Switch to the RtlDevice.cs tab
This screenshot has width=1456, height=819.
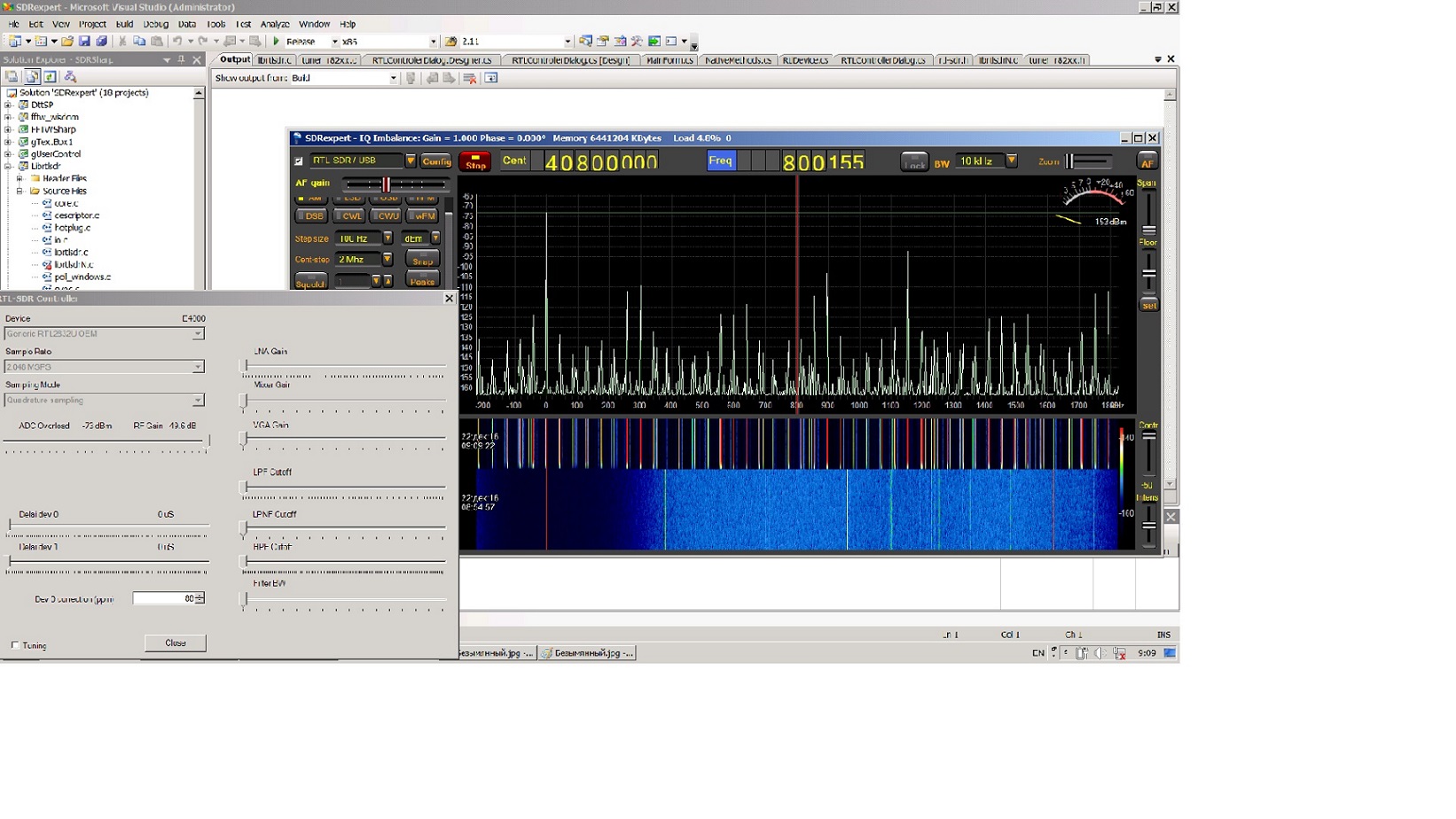[x=805, y=60]
